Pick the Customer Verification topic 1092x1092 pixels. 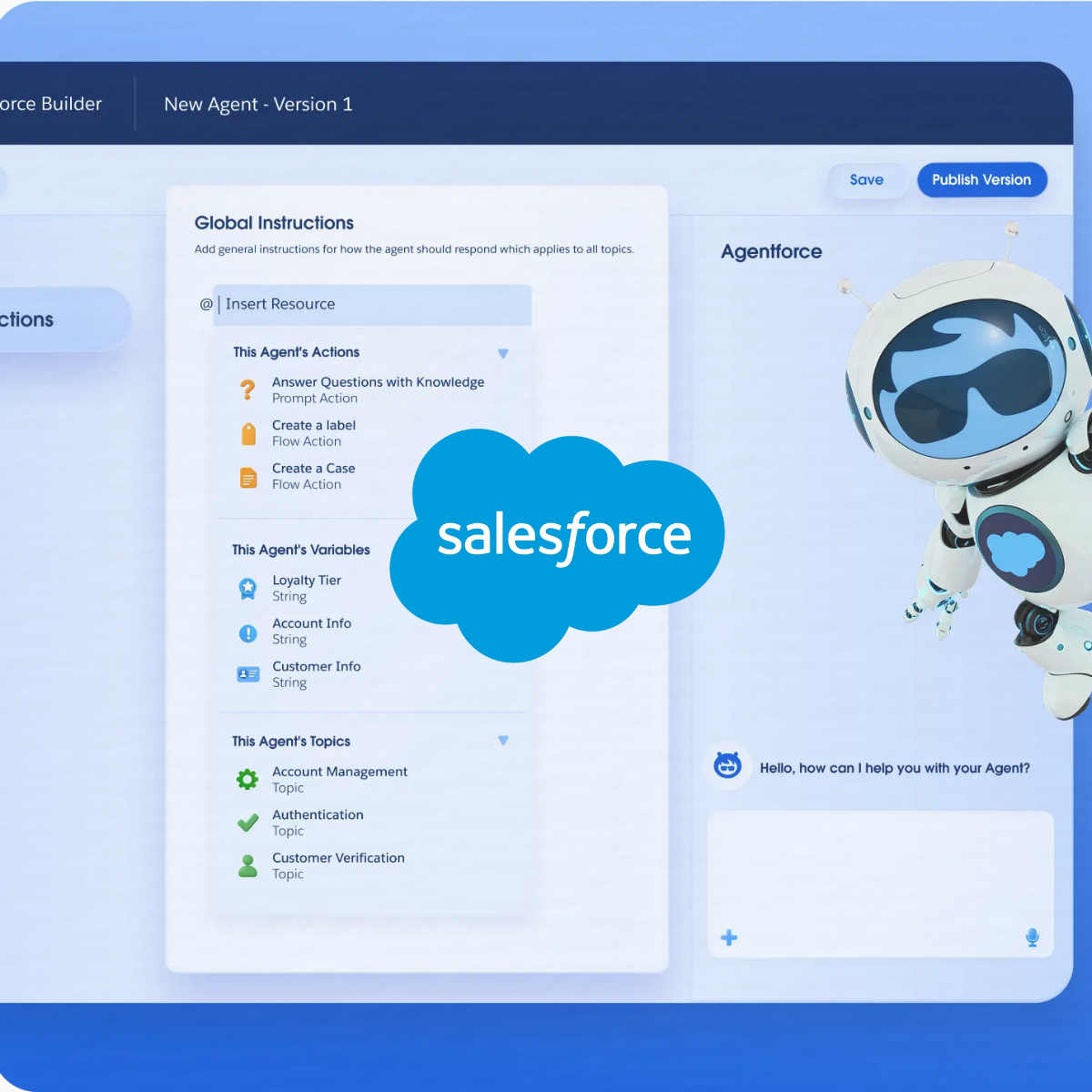pos(339,865)
